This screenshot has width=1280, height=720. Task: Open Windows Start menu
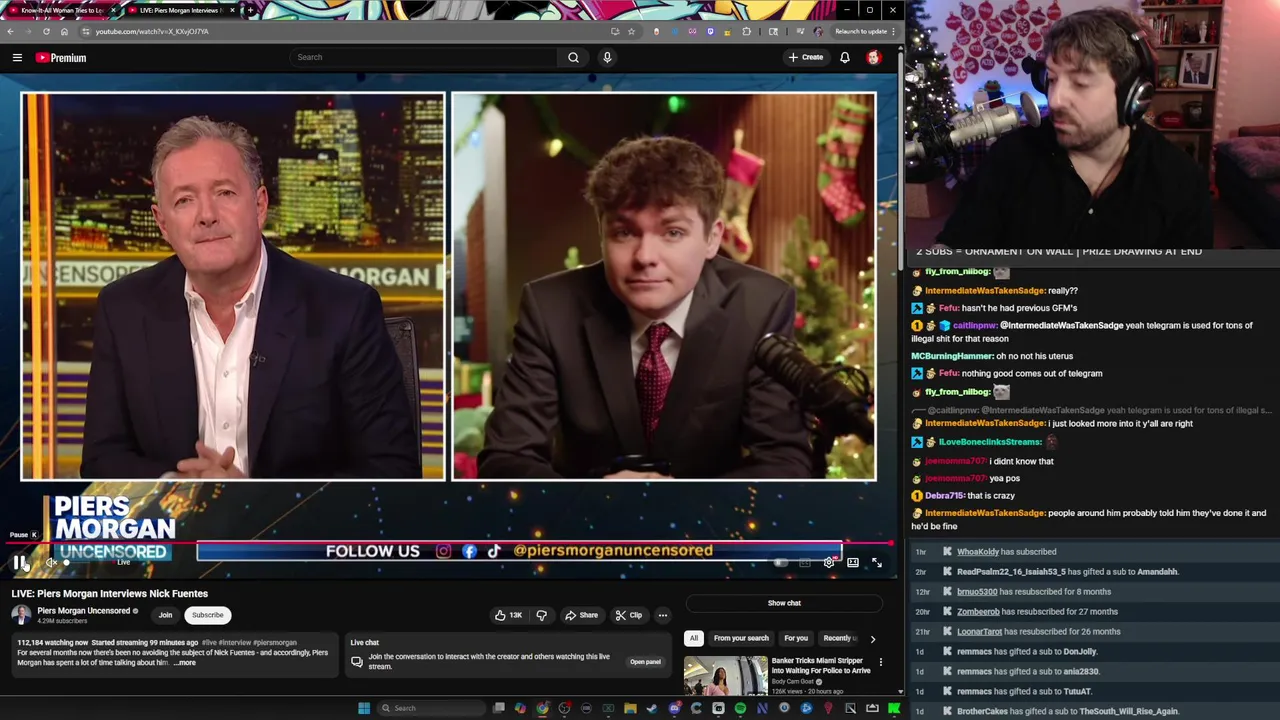[x=364, y=708]
